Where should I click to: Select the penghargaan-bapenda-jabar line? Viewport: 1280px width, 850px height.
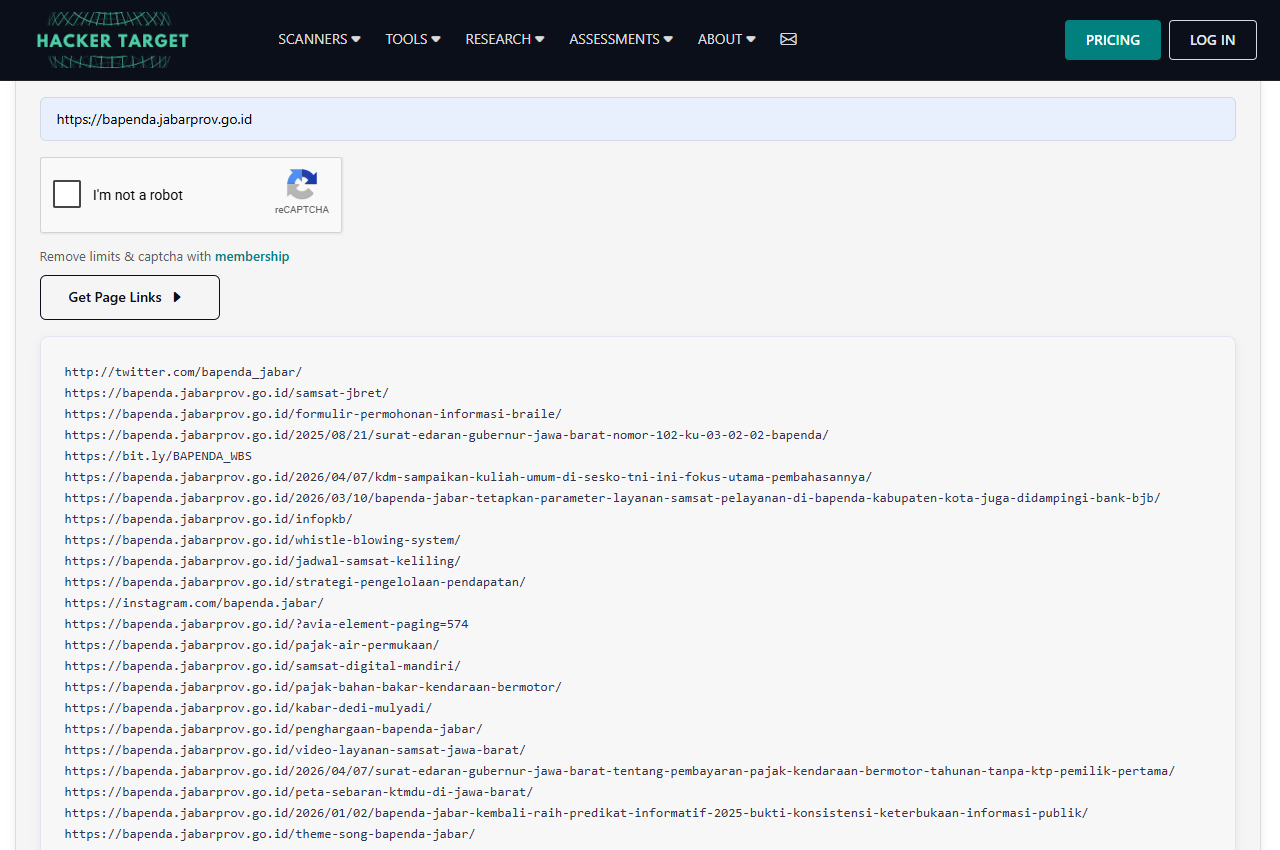(274, 728)
